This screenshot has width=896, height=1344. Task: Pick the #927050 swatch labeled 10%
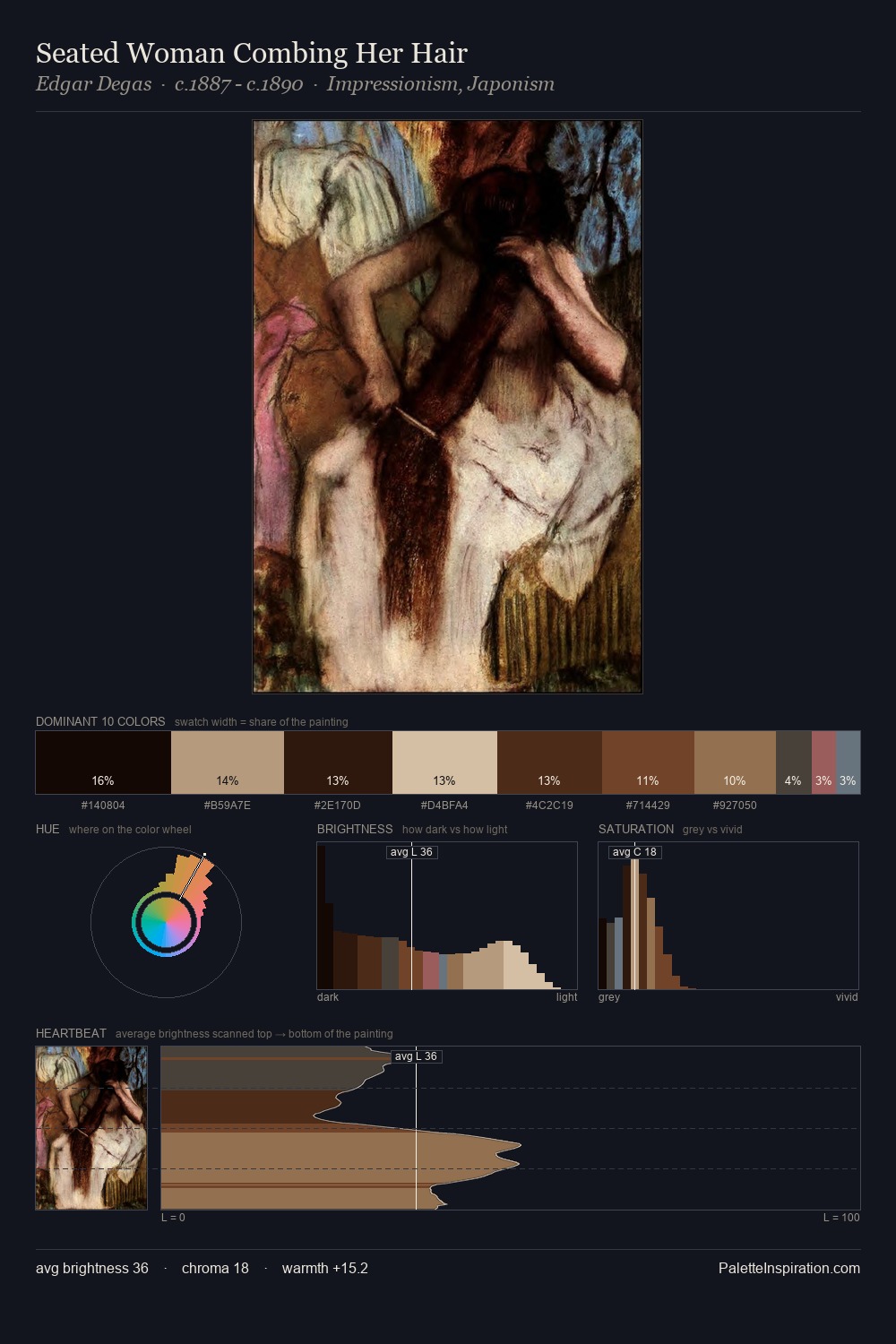735,762
